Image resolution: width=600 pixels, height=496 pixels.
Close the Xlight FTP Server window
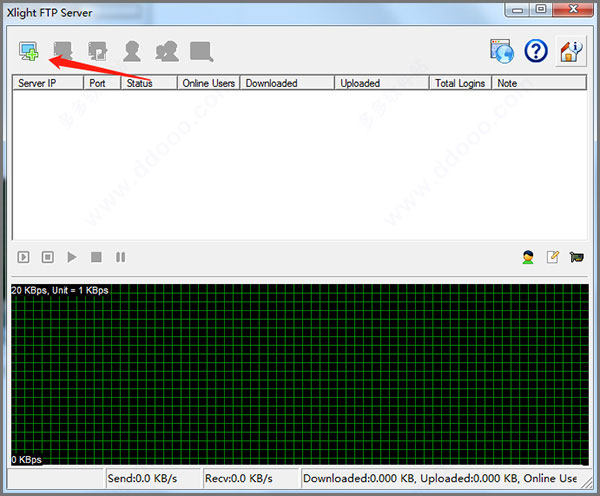[573, 10]
